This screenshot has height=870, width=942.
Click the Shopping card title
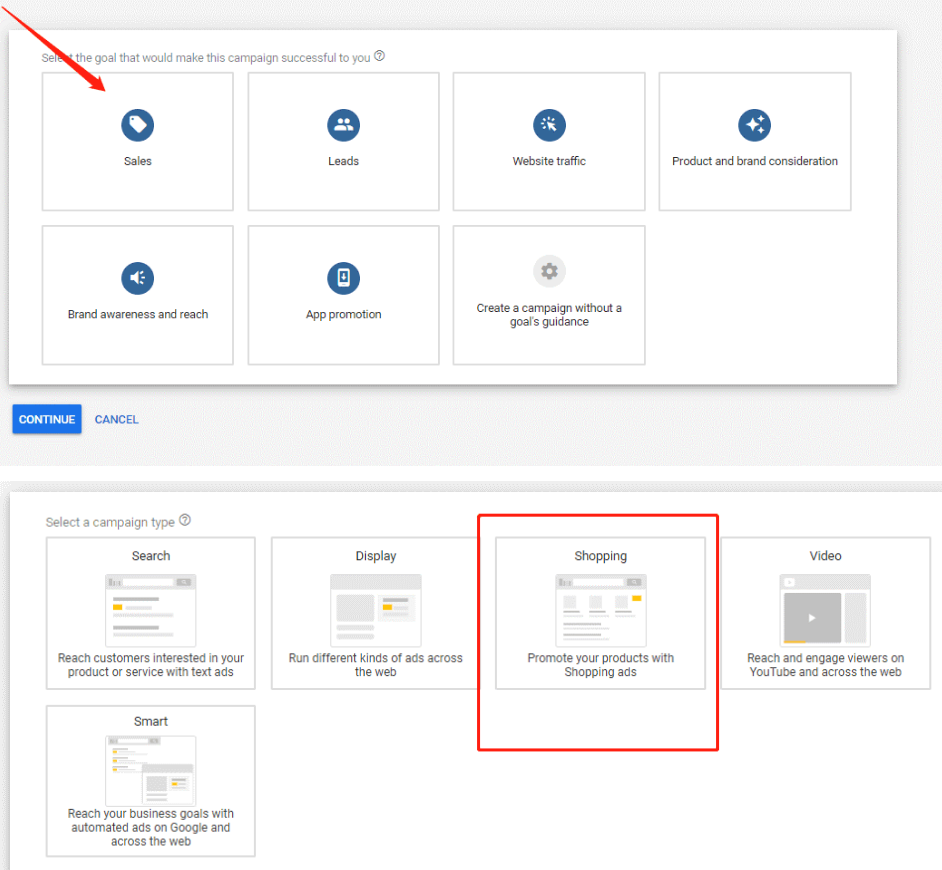click(601, 556)
